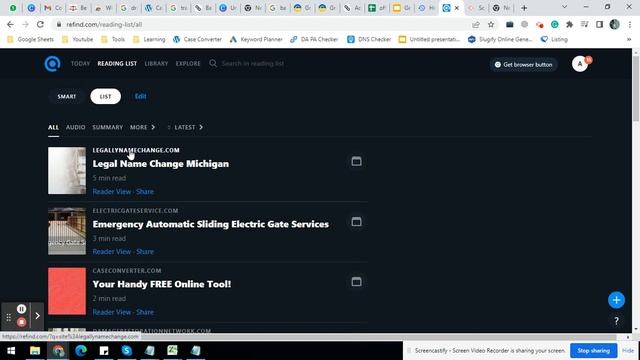Toggle browser side panel icon
Viewport: 640px width, 360px height.
pos(599,24)
